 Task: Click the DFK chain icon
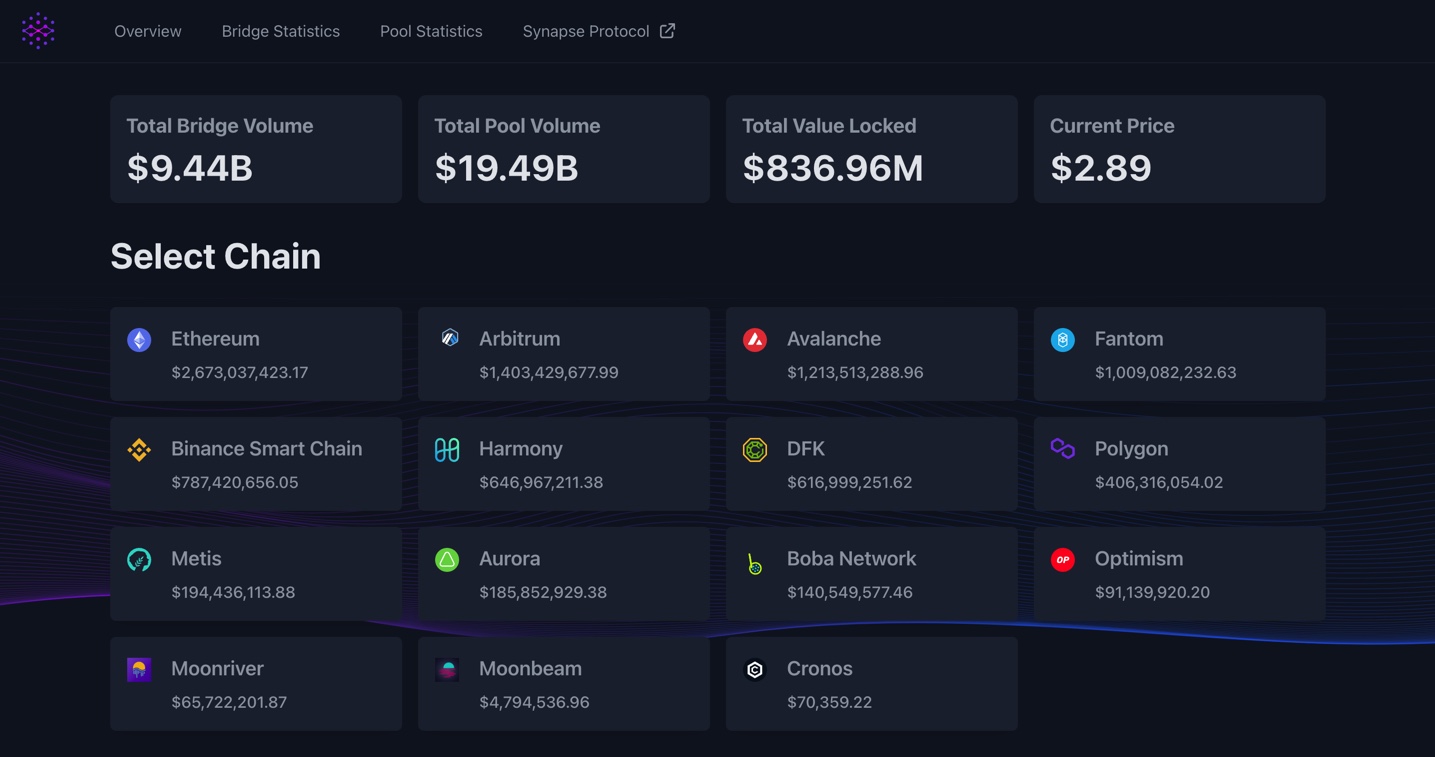[755, 450]
